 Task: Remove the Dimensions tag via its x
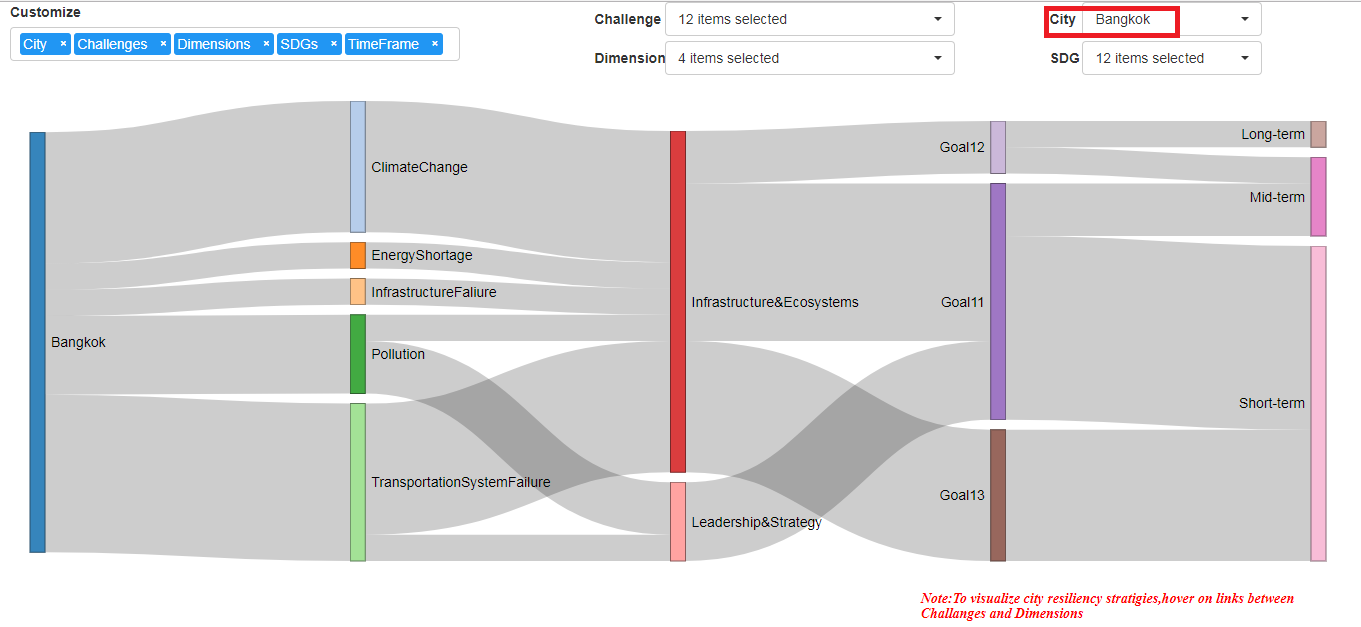click(266, 44)
